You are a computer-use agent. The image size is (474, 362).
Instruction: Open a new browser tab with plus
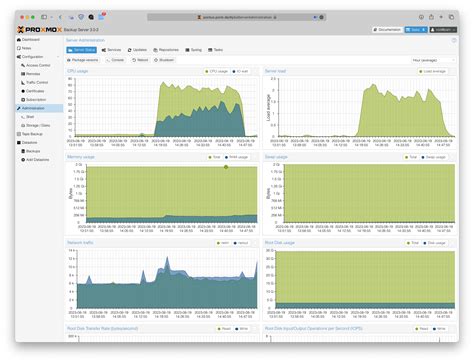point(441,17)
